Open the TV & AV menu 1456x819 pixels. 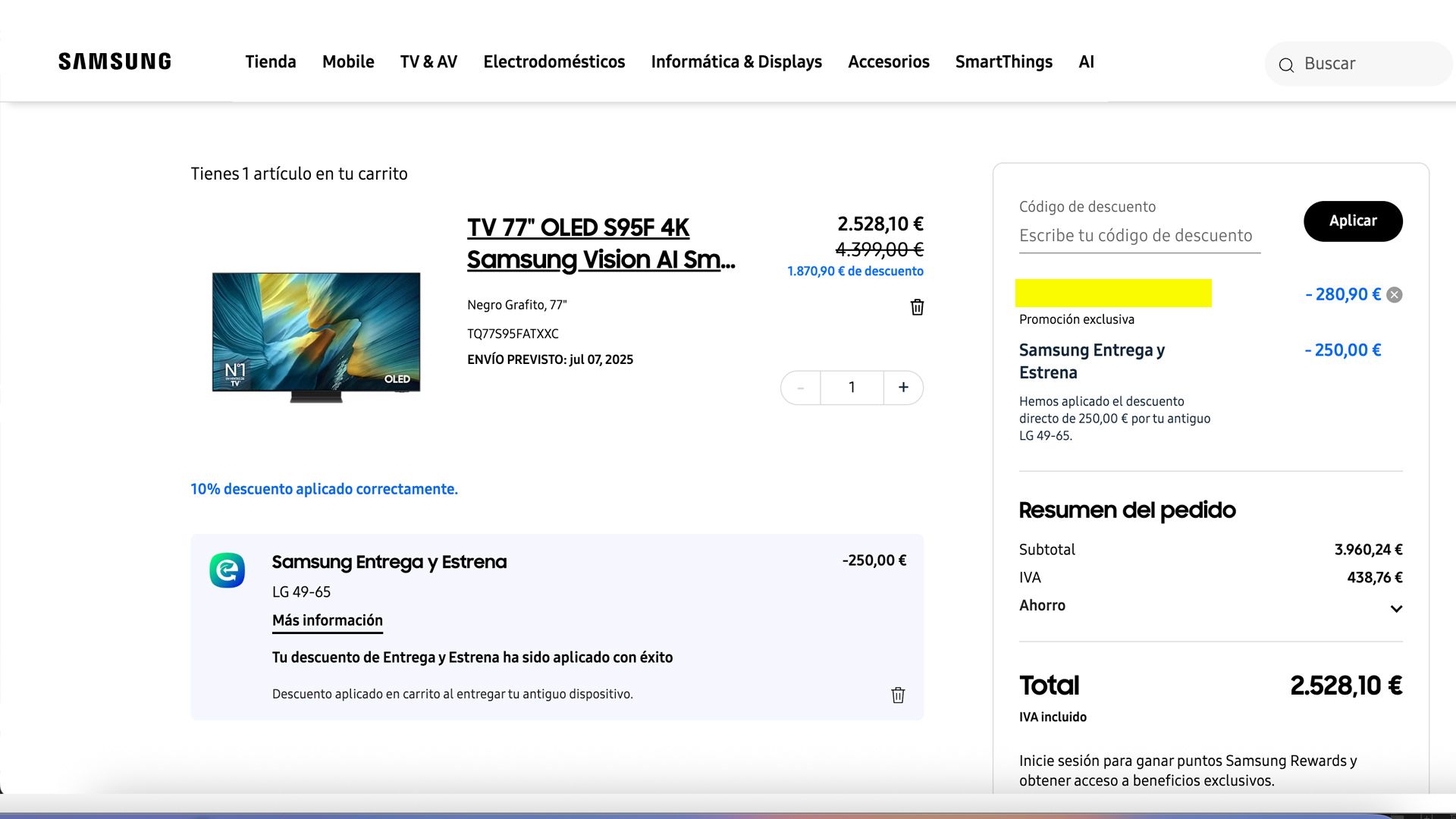(x=428, y=61)
